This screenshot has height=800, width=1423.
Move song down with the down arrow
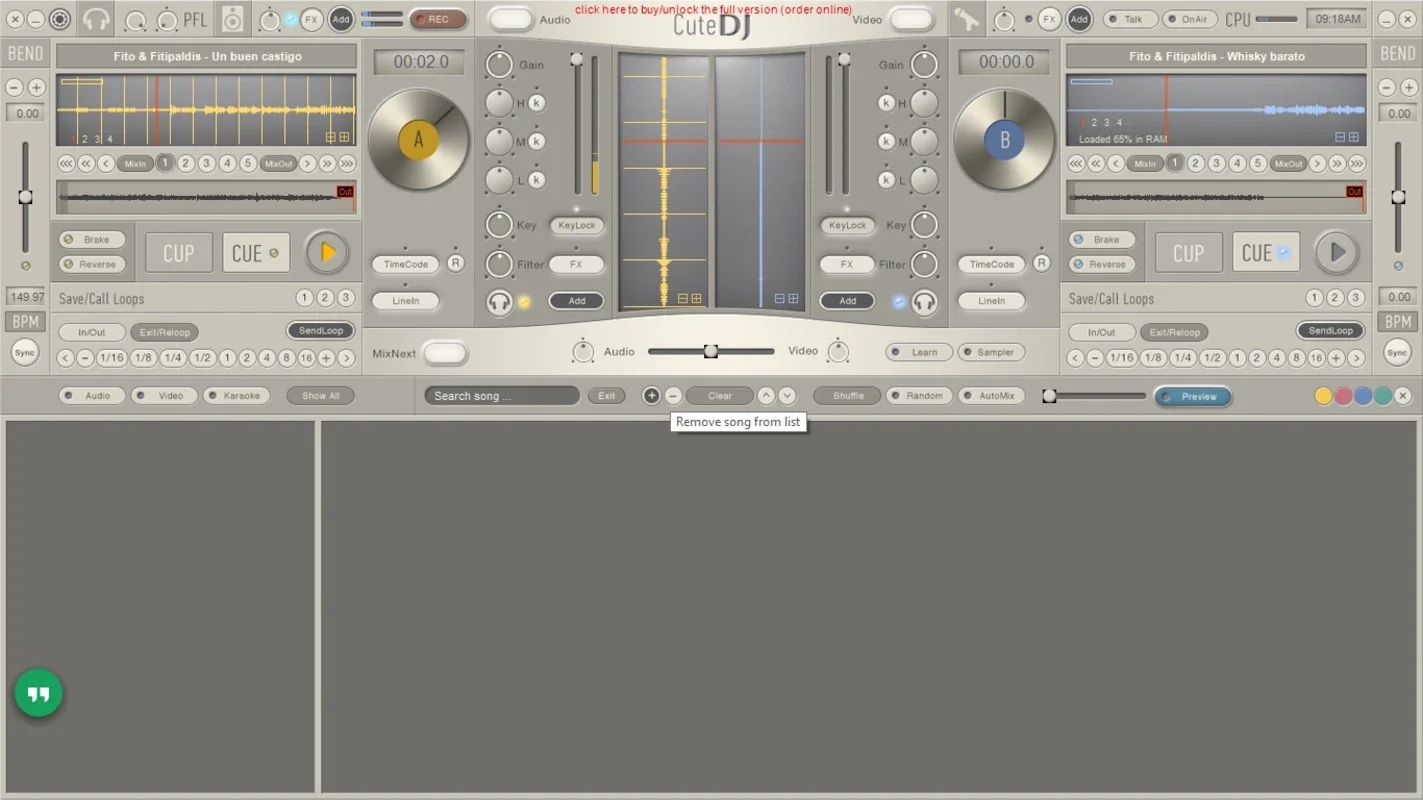tap(787, 396)
